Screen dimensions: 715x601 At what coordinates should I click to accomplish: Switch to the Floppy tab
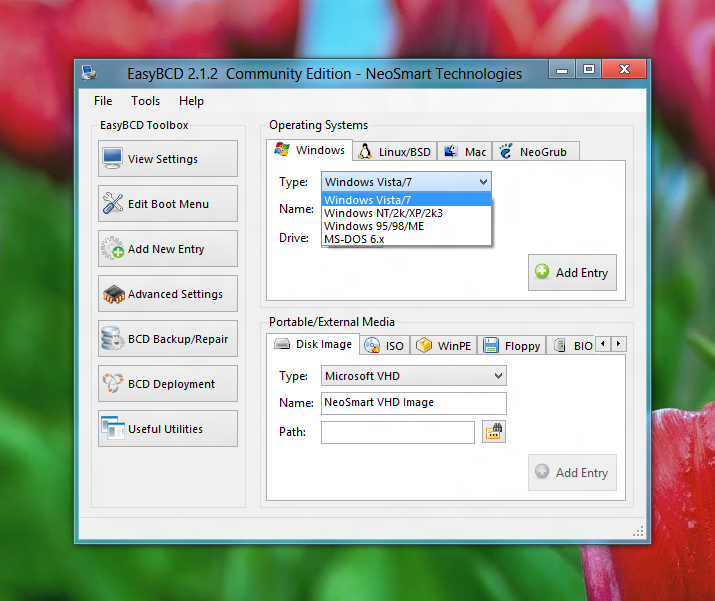[x=512, y=346]
